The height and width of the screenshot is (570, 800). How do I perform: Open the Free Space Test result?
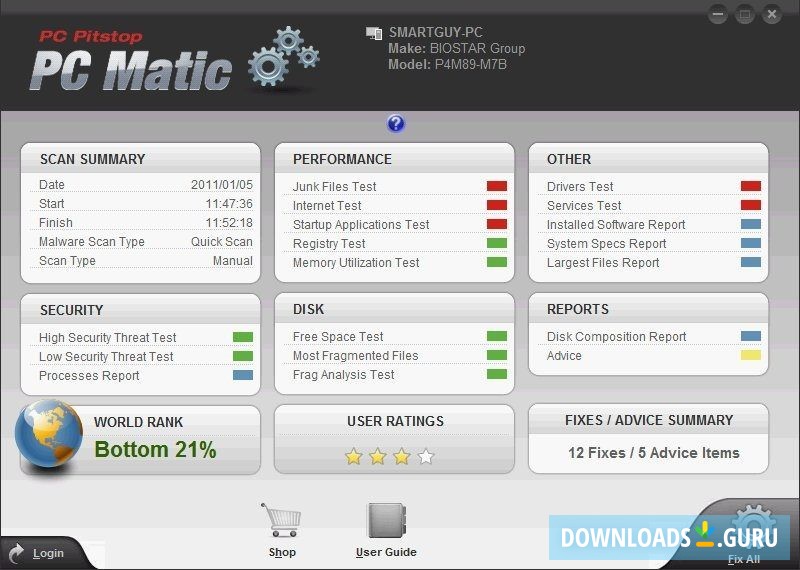[338, 337]
